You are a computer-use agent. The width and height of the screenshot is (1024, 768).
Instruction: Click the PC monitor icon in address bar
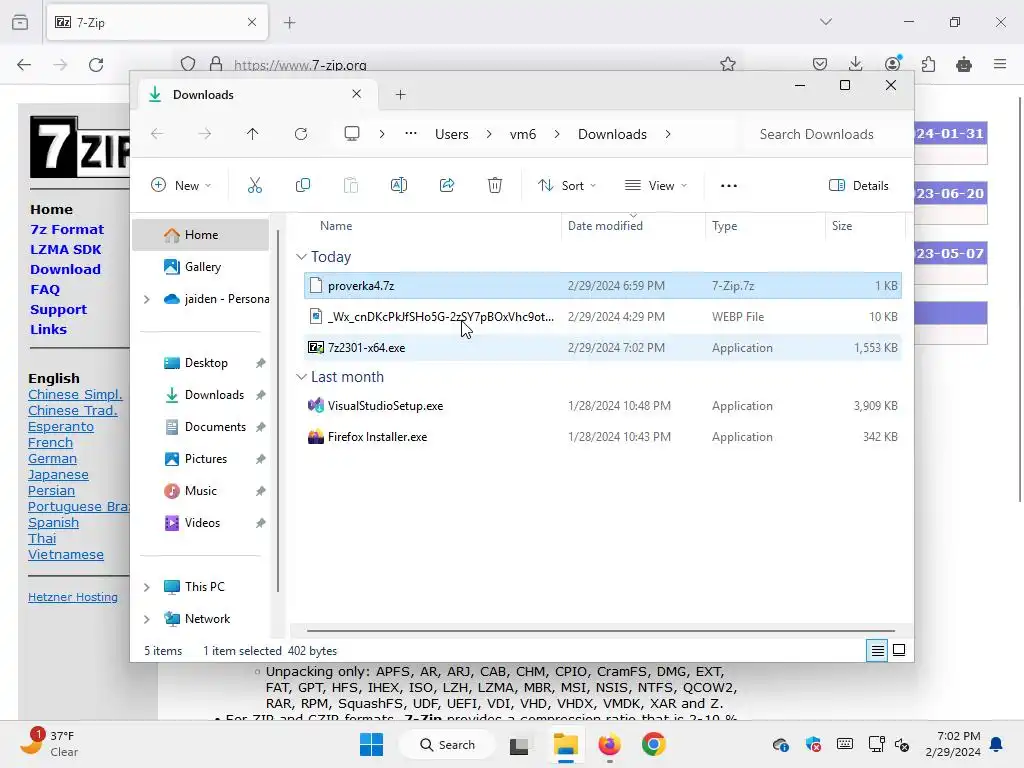click(352, 134)
